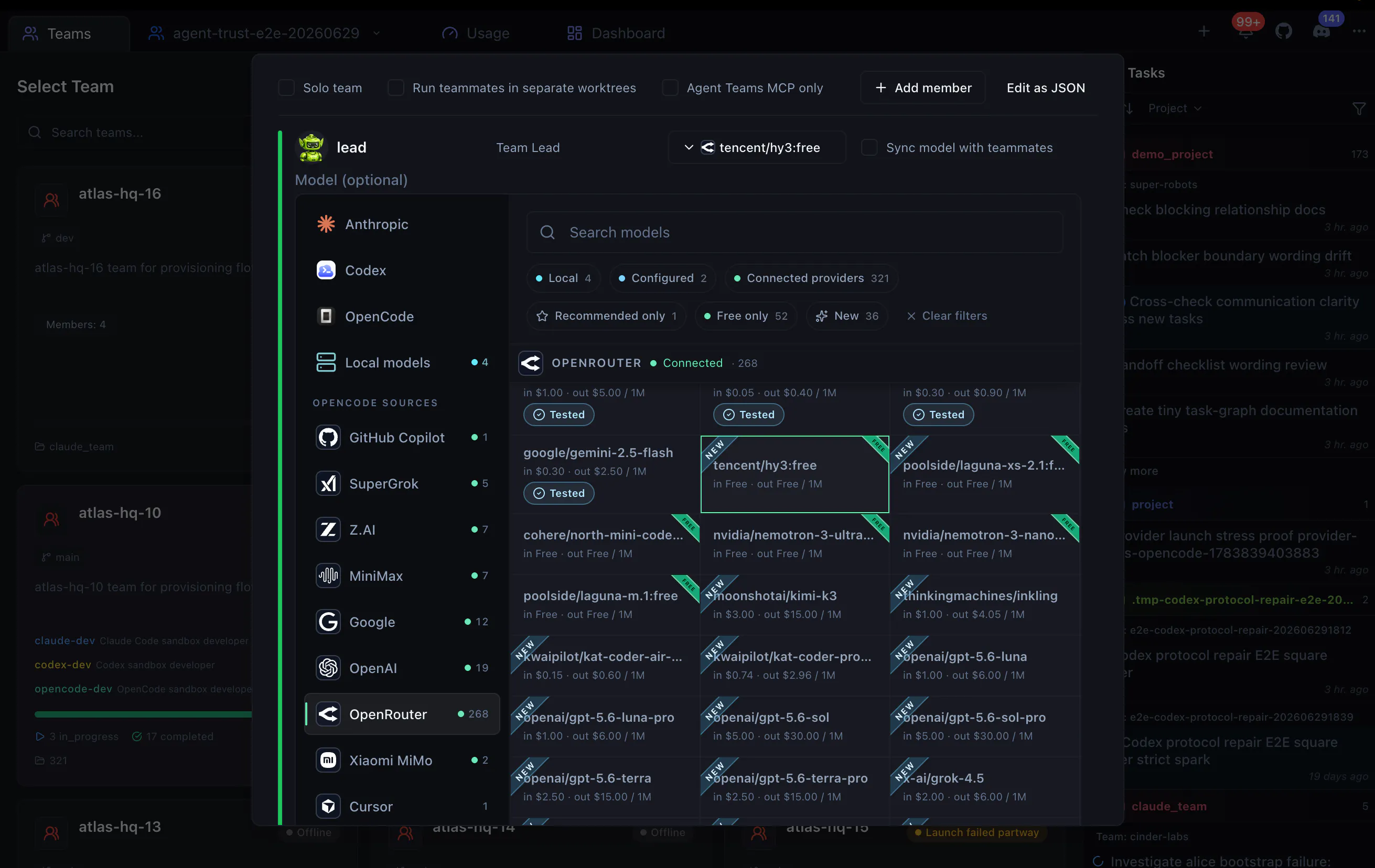
Task: Select OpenRouter in sources list
Action: (x=402, y=714)
